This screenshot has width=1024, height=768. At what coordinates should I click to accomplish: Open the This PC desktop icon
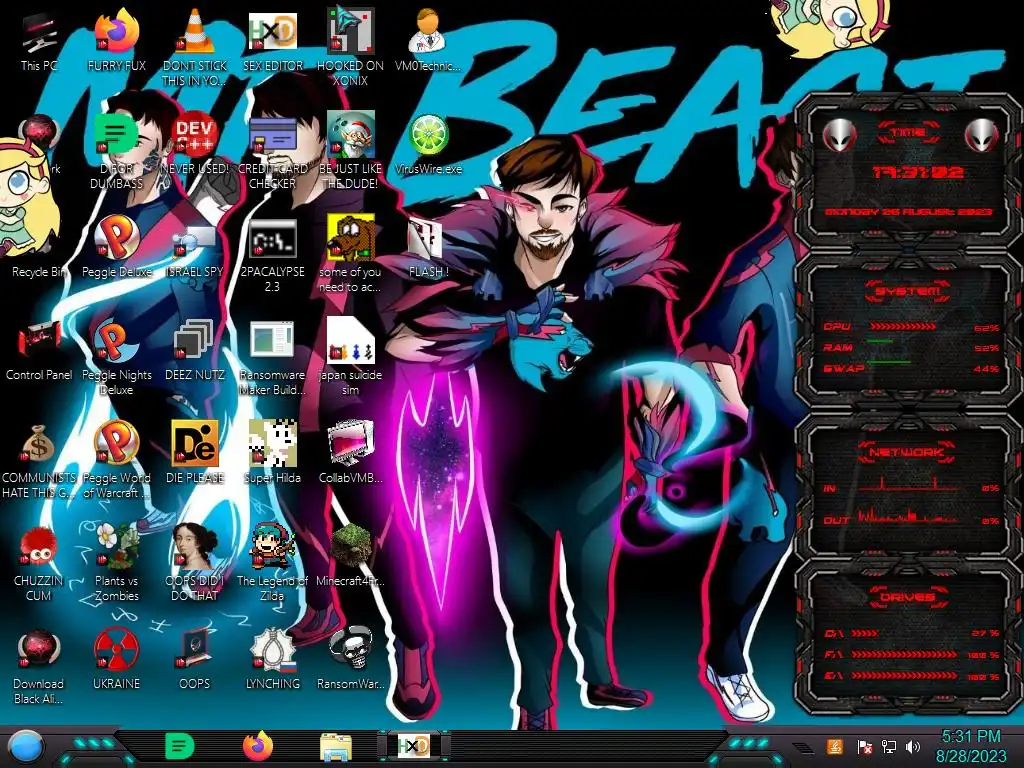[39, 42]
